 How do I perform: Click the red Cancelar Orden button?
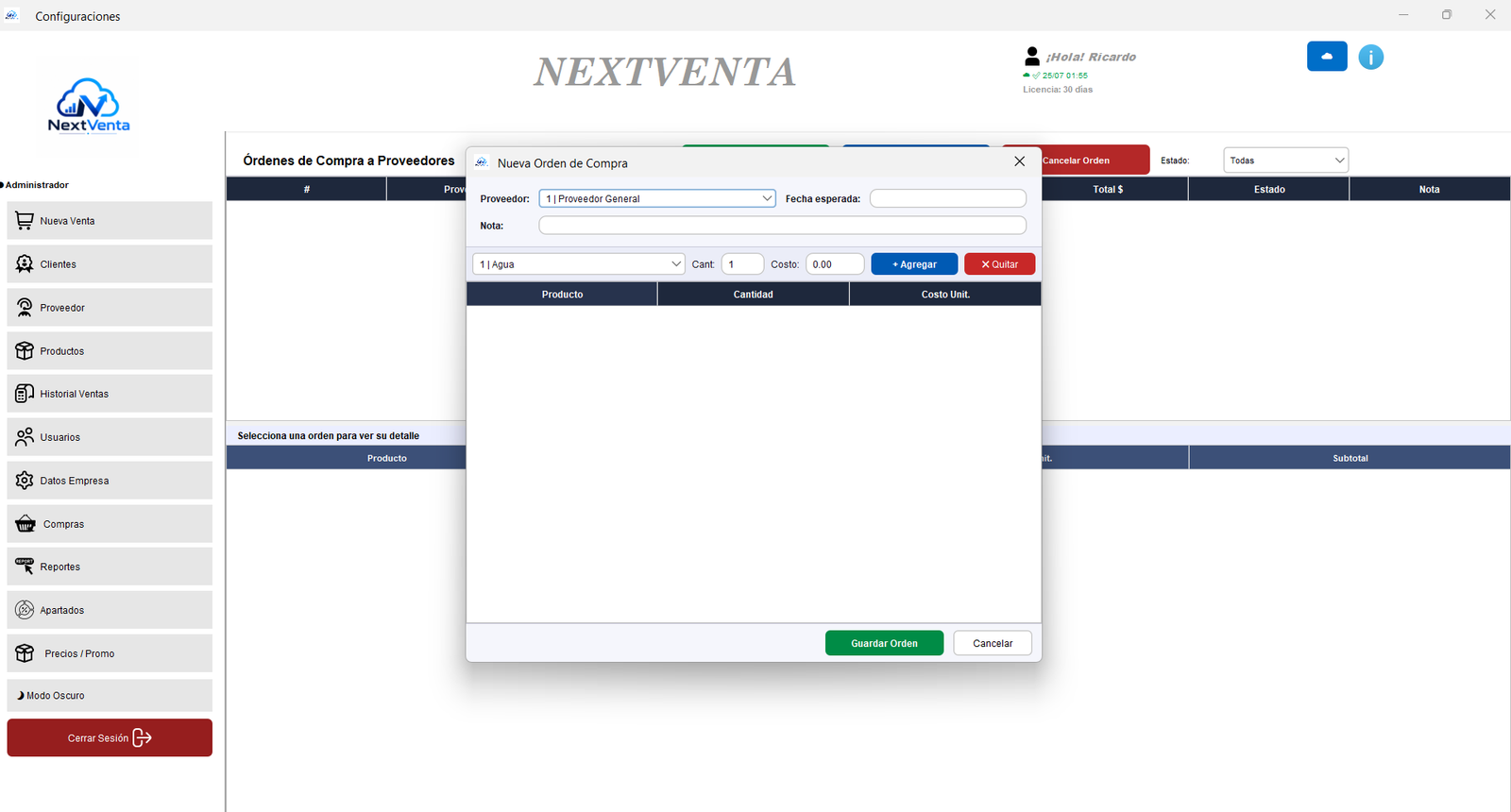1095,161
